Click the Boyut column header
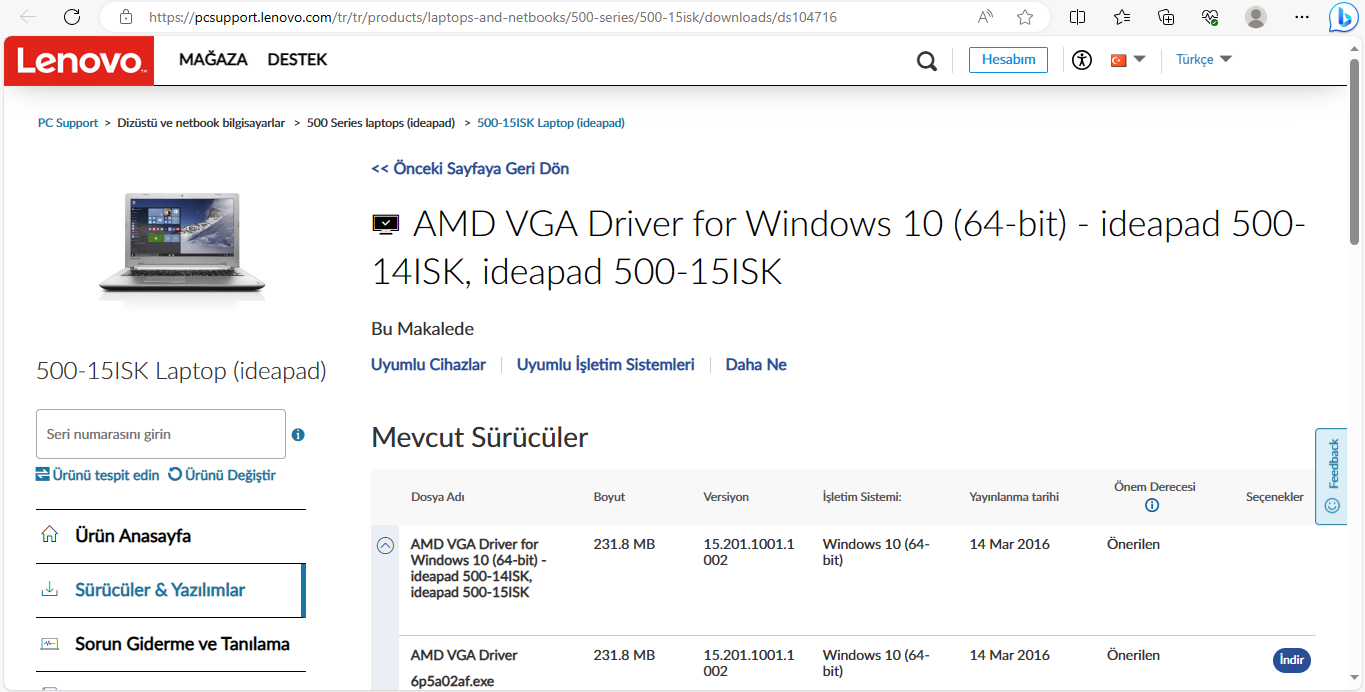Screen dimensions: 1365x692 click(x=609, y=497)
